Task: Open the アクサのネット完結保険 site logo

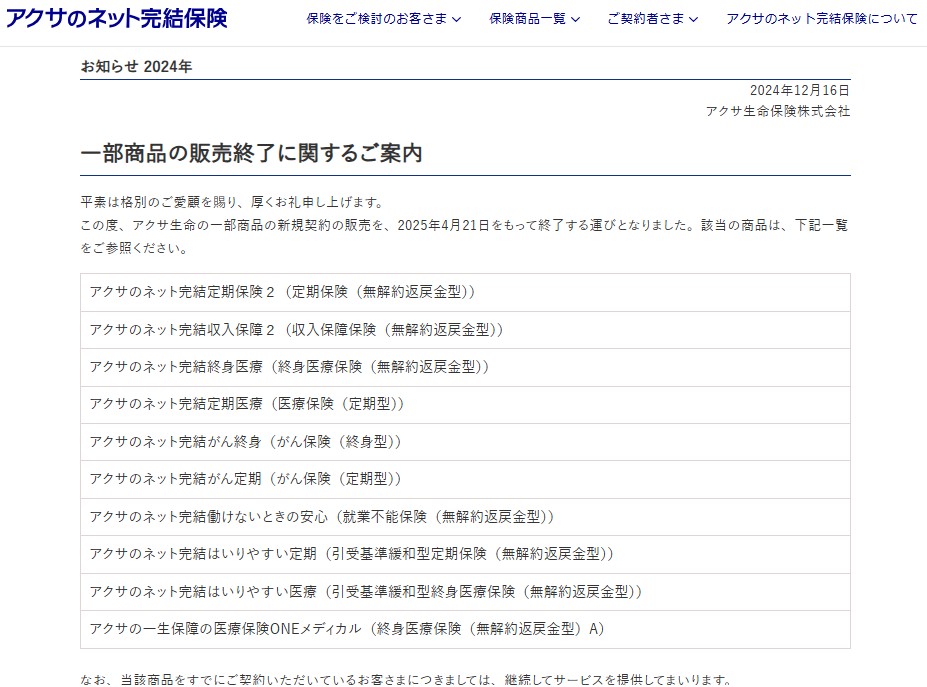Action: [116, 19]
